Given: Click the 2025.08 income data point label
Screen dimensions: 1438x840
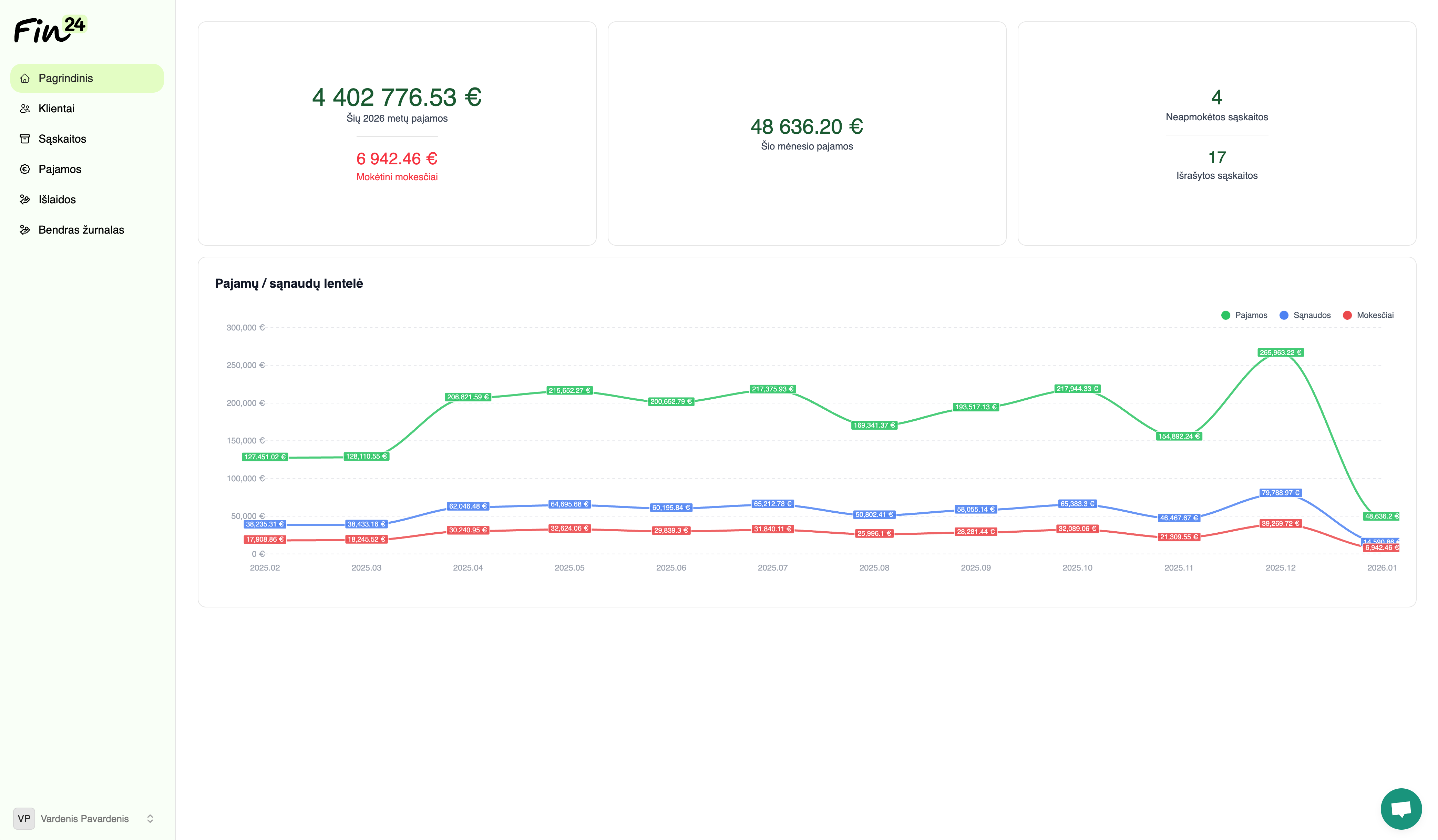Looking at the screenshot, I should pos(874,425).
